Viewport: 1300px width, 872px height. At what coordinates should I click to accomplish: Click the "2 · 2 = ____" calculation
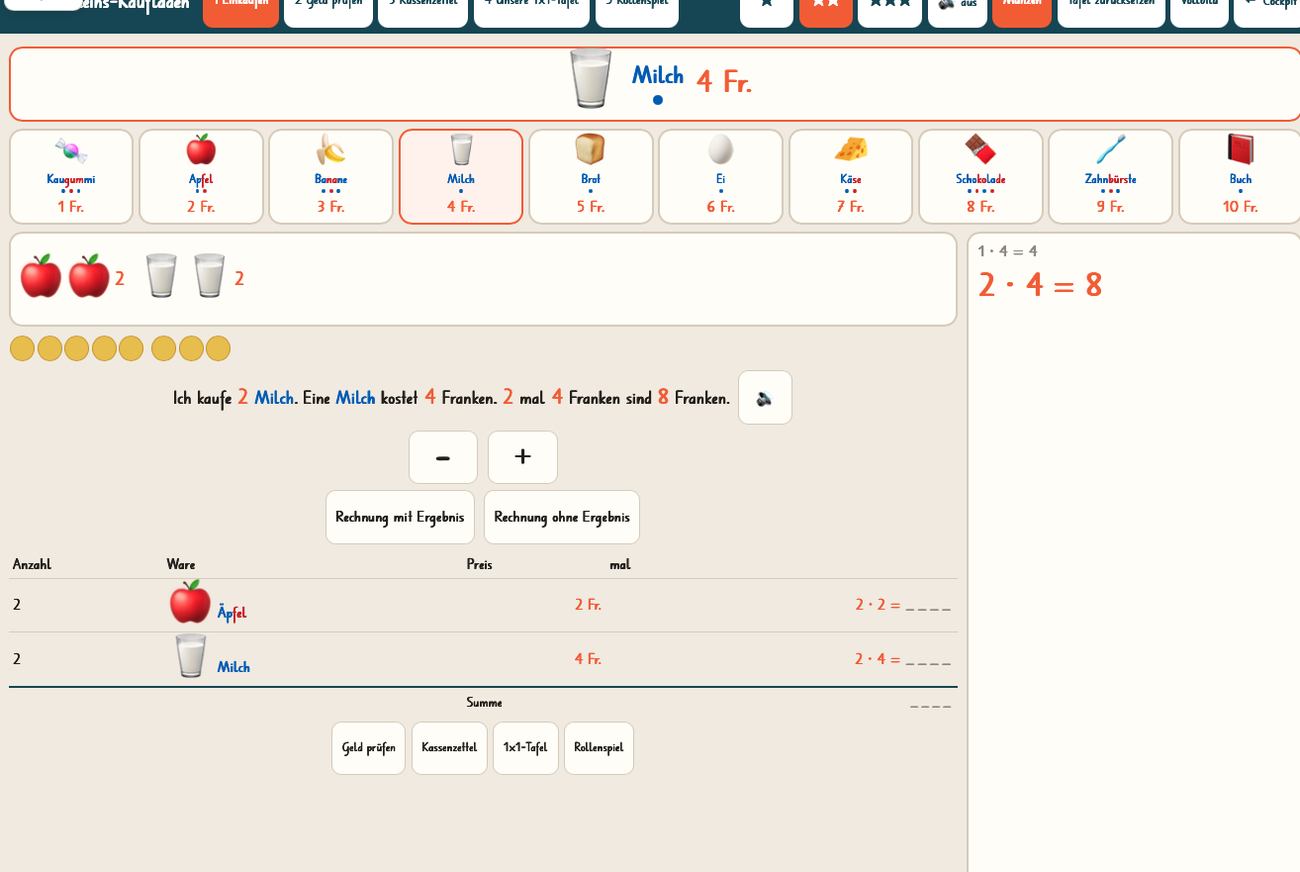tap(903, 605)
